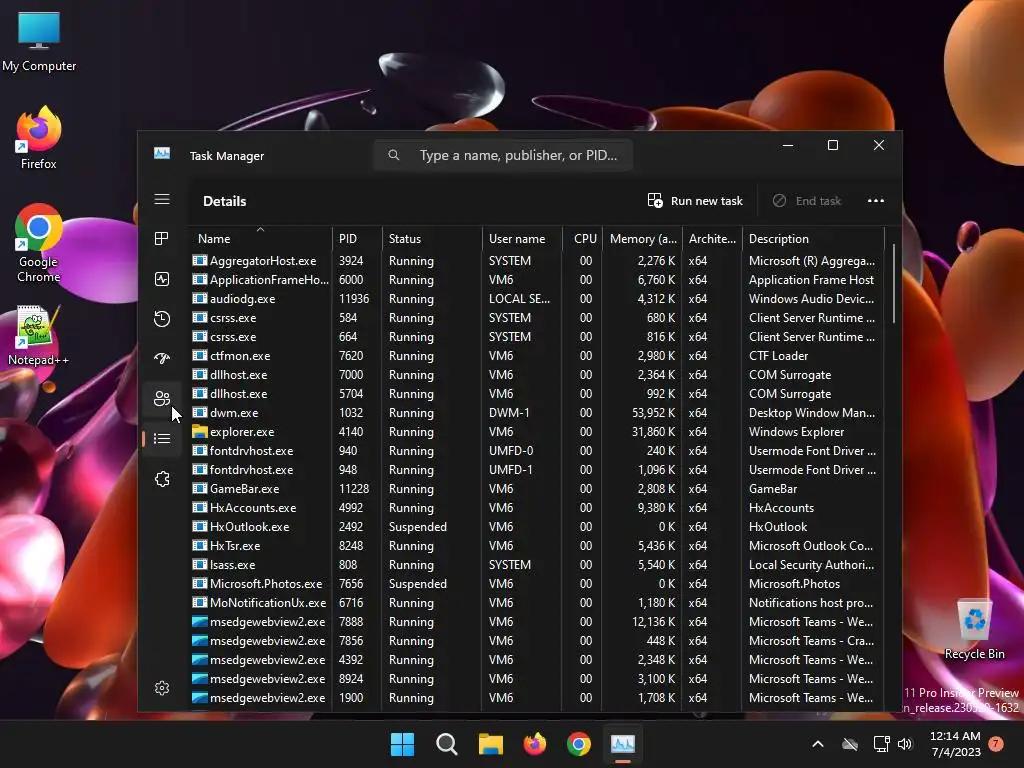Open the Task Manager hamburger navigation menu
Screen dimensions: 1024x768
tap(162, 199)
